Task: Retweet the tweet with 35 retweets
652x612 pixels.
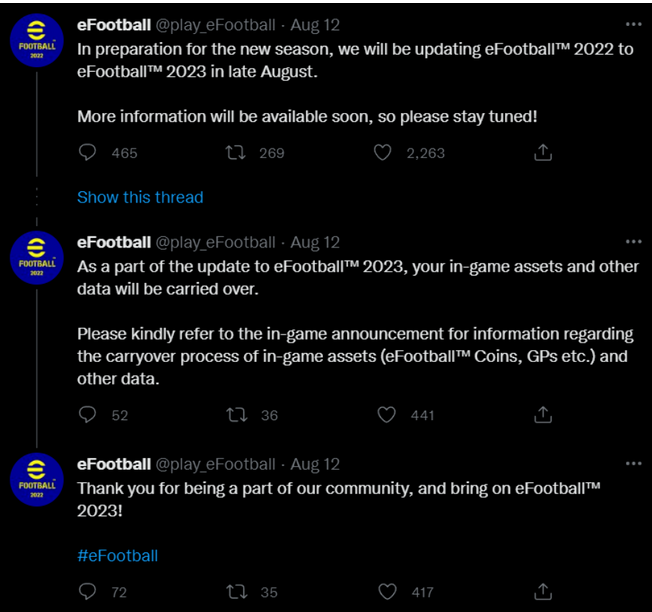Action: [237, 592]
